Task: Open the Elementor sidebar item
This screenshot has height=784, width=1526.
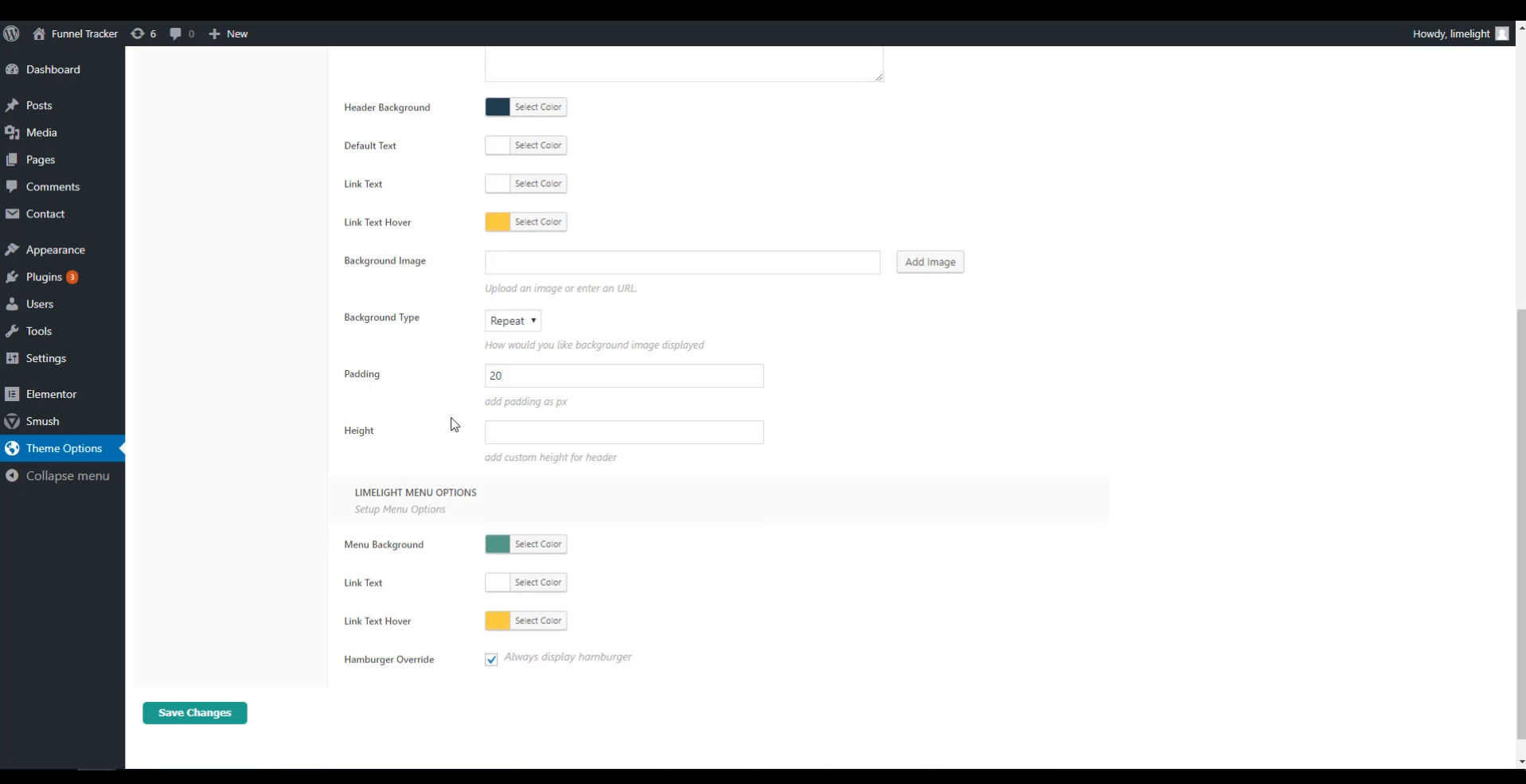Action: pos(51,394)
